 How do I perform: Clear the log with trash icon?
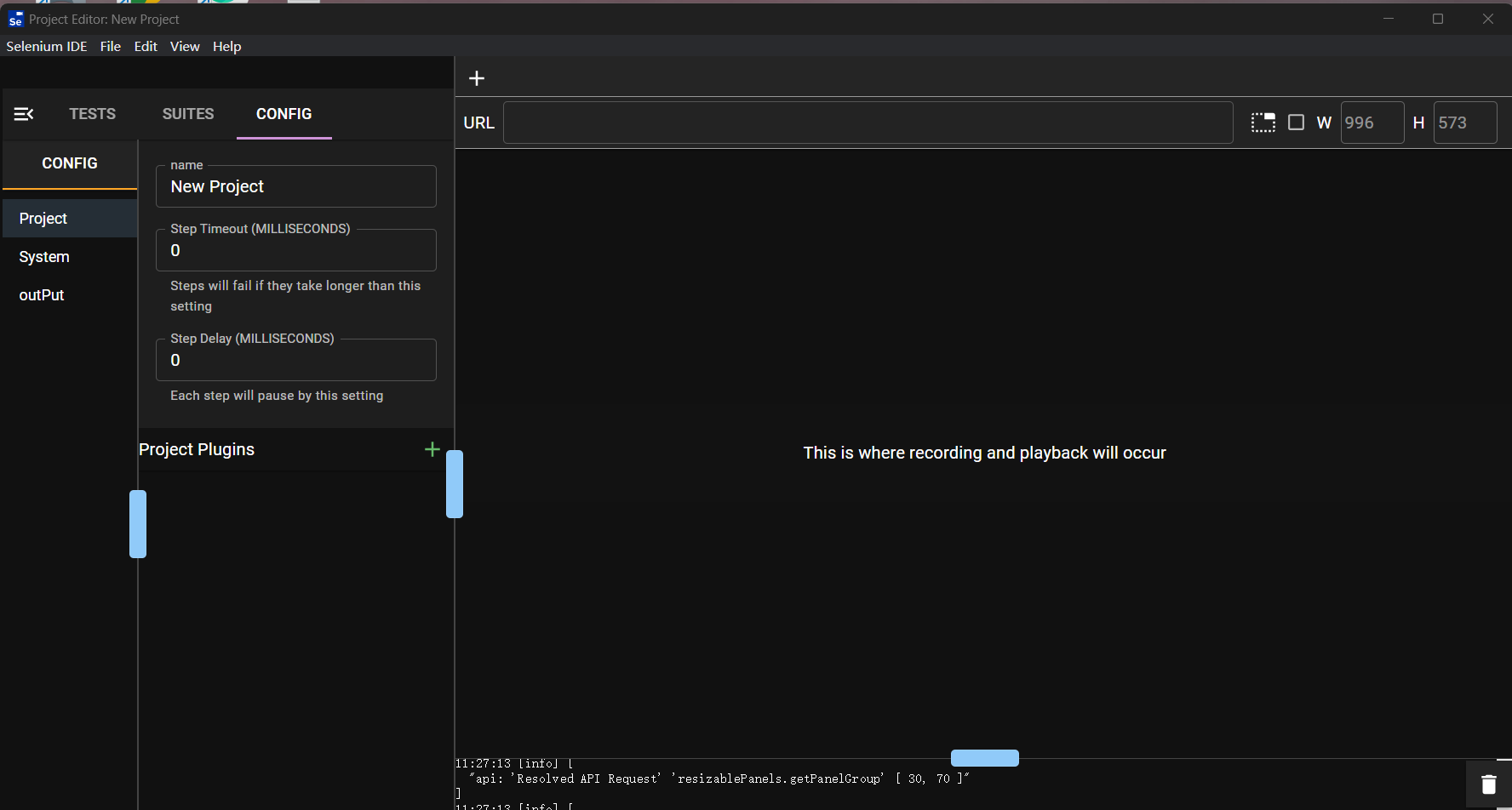(x=1488, y=784)
